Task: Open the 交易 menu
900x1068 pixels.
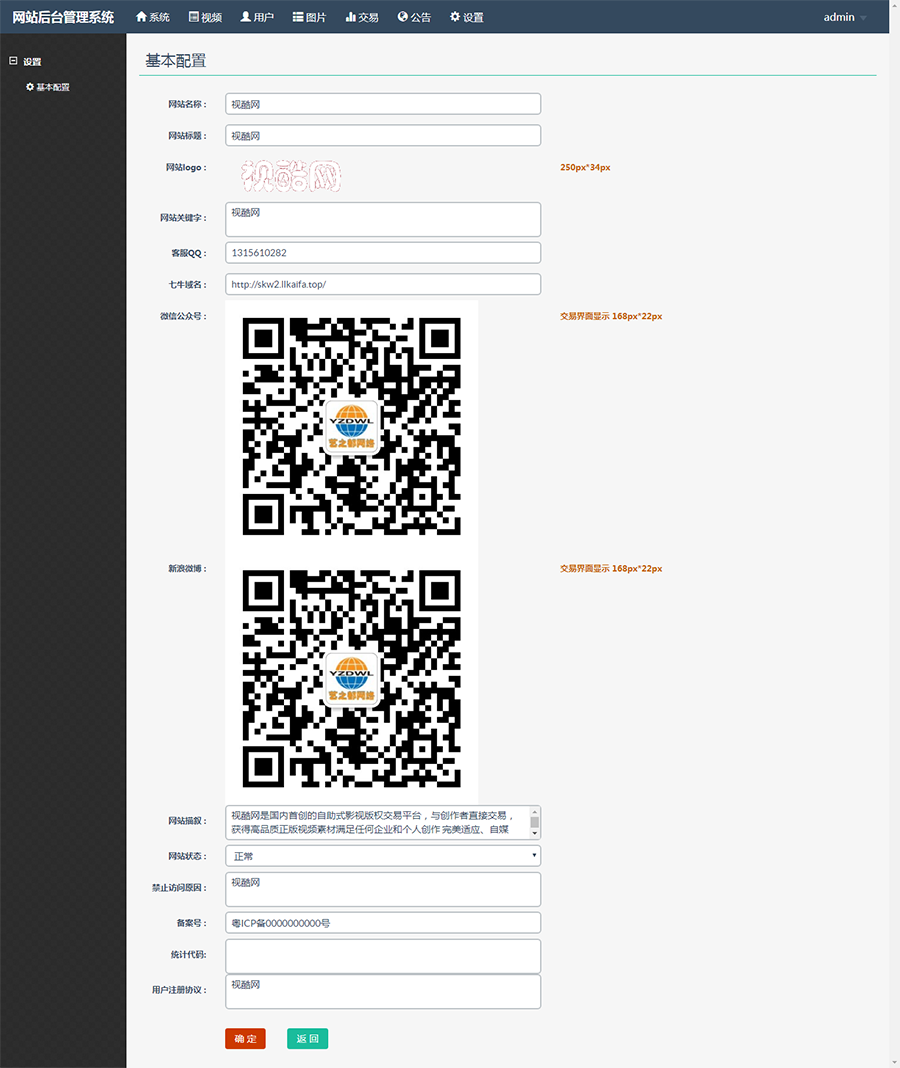Action: (x=362, y=17)
